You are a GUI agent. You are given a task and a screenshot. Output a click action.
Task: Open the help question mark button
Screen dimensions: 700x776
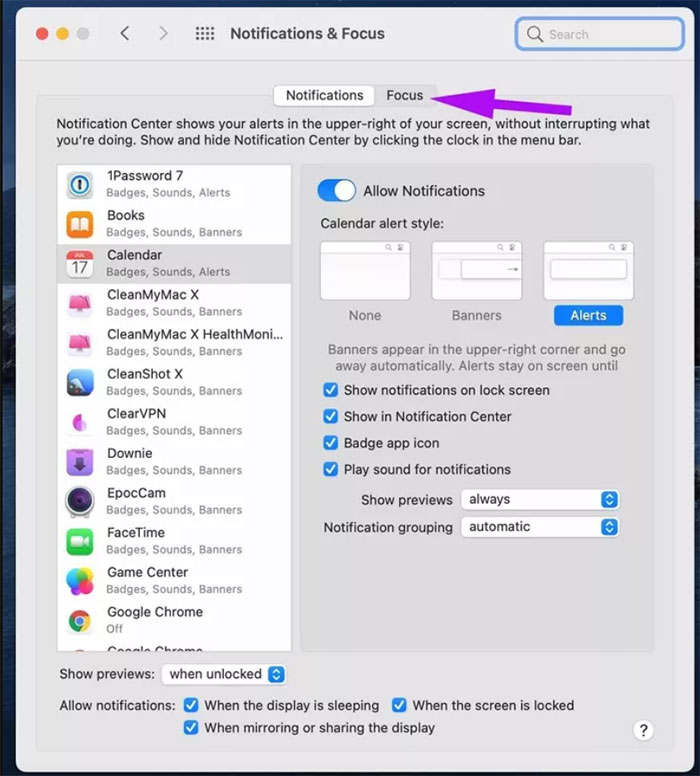click(644, 730)
